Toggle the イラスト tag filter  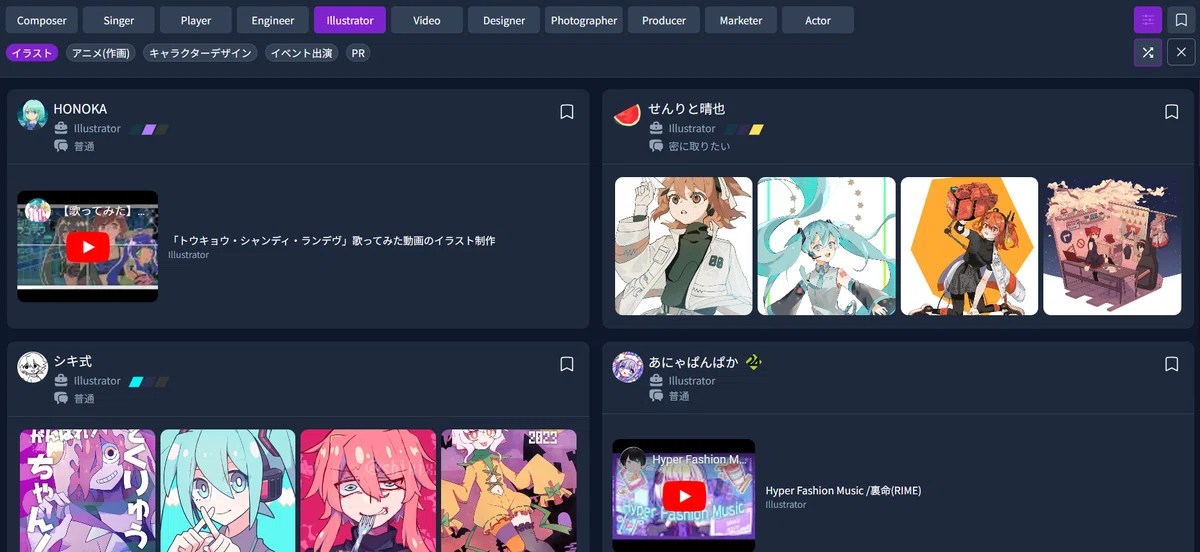pyautogui.click(x=32, y=53)
